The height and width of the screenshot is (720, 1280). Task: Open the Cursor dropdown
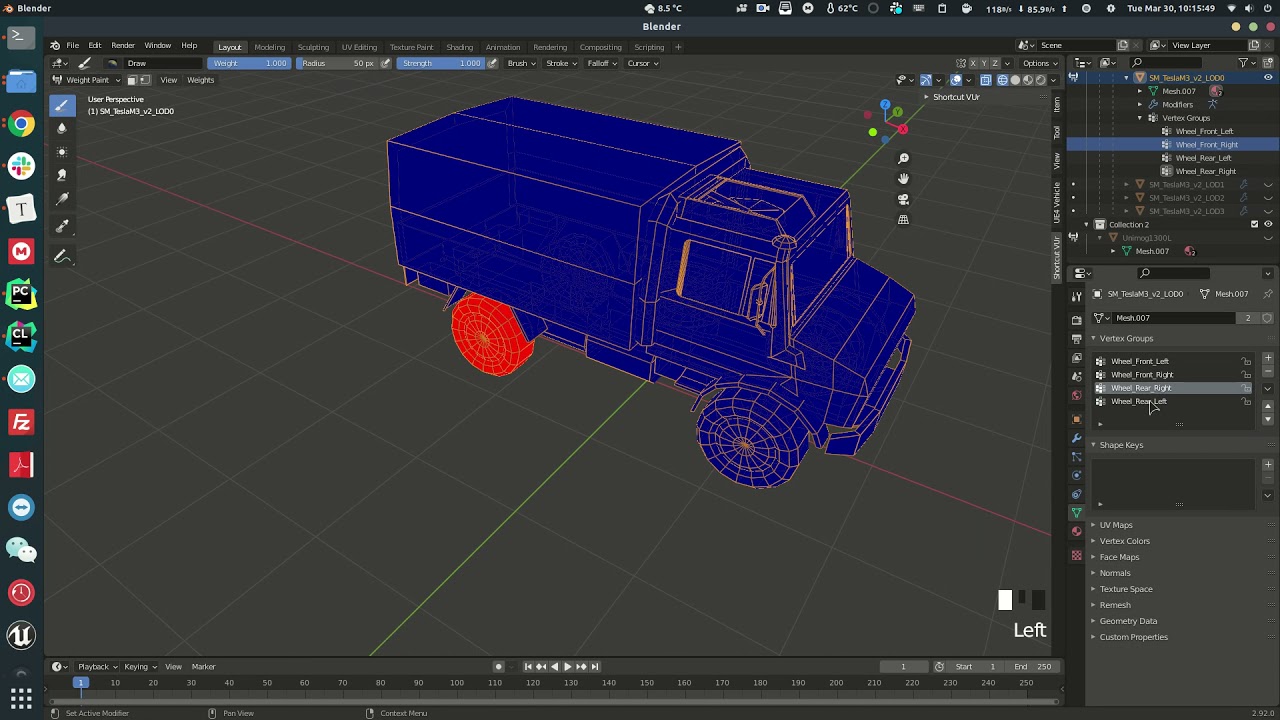(641, 63)
